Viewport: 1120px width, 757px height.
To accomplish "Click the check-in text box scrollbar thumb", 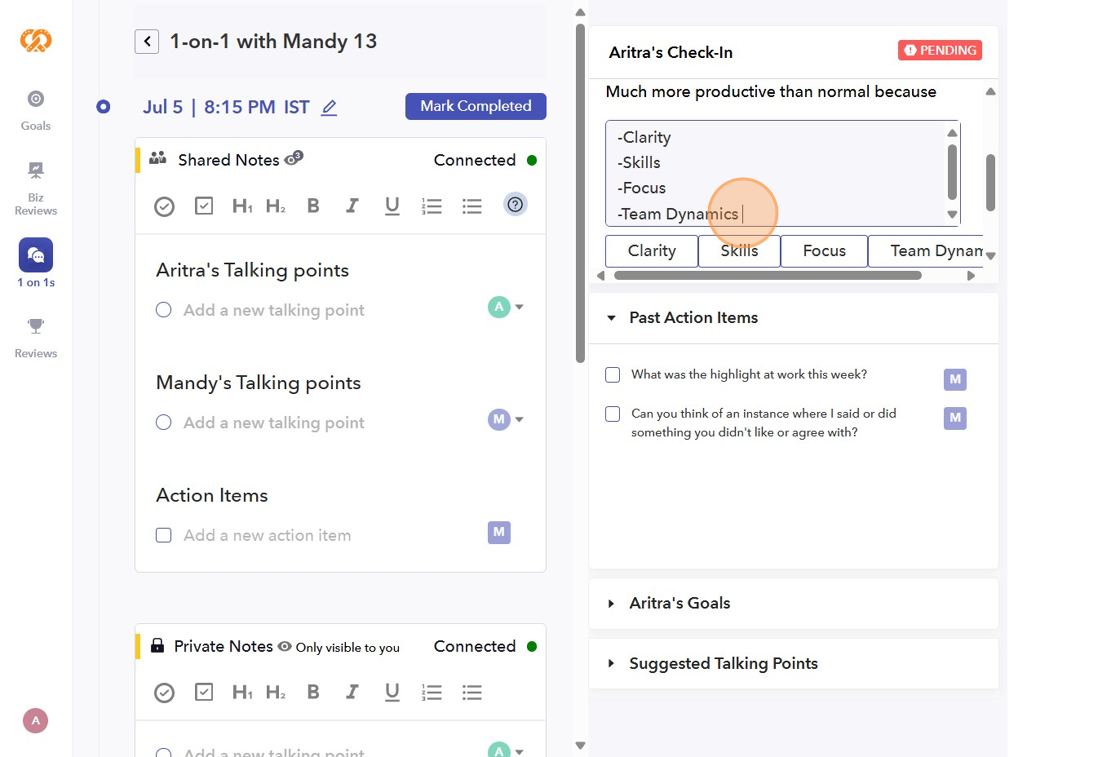I will coord(952,172).
